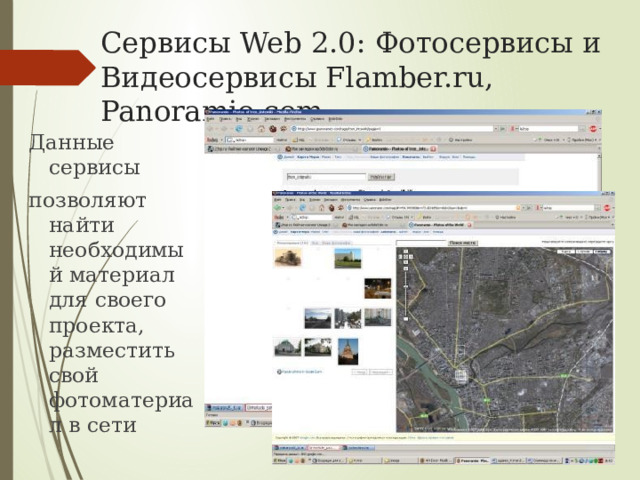
Task: Open Справка menu in back browser window
Action: pyautogui.click(x=317, y=119)
